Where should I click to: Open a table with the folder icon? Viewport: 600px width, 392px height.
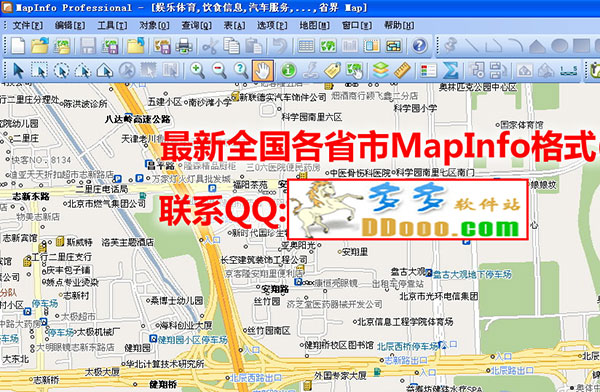40,46
